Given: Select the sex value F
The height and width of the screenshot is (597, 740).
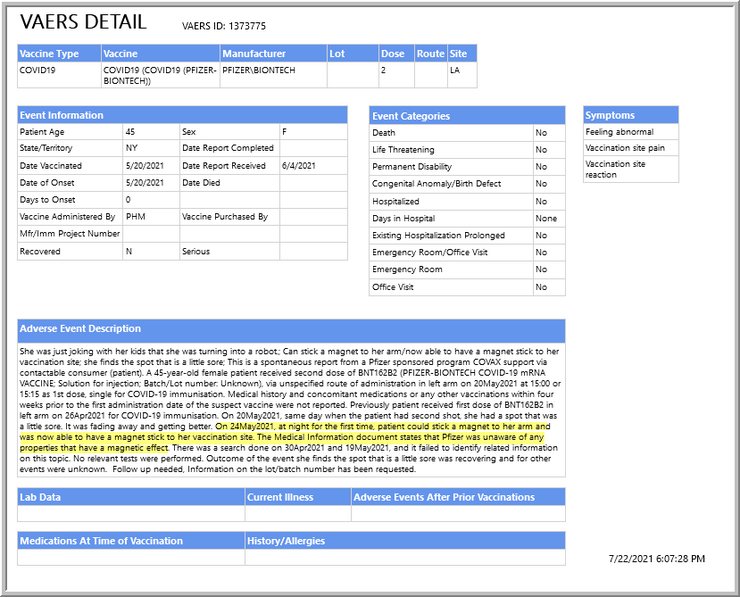Looking at the screenshot, I should (285, 132).
